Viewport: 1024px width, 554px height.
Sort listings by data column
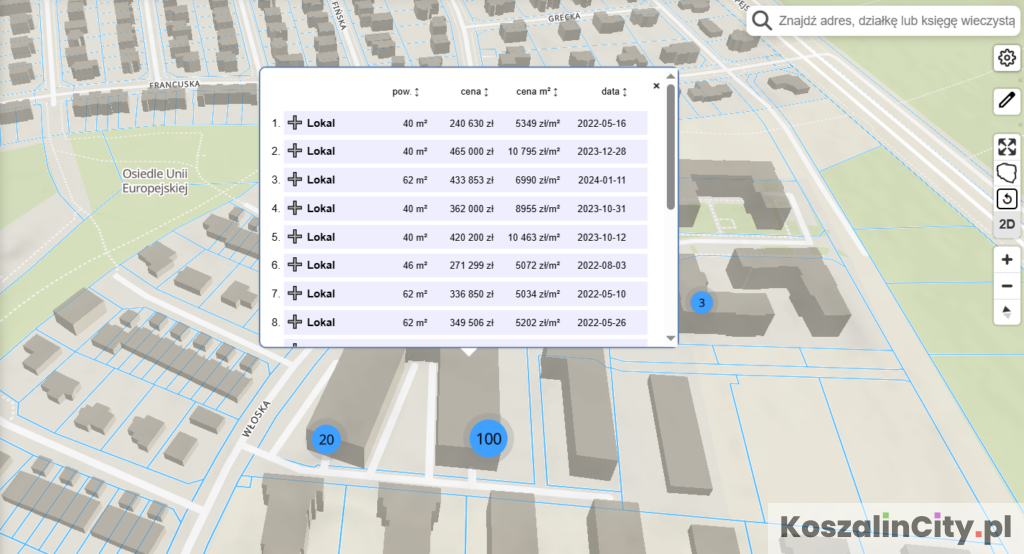tap(614, 92)
